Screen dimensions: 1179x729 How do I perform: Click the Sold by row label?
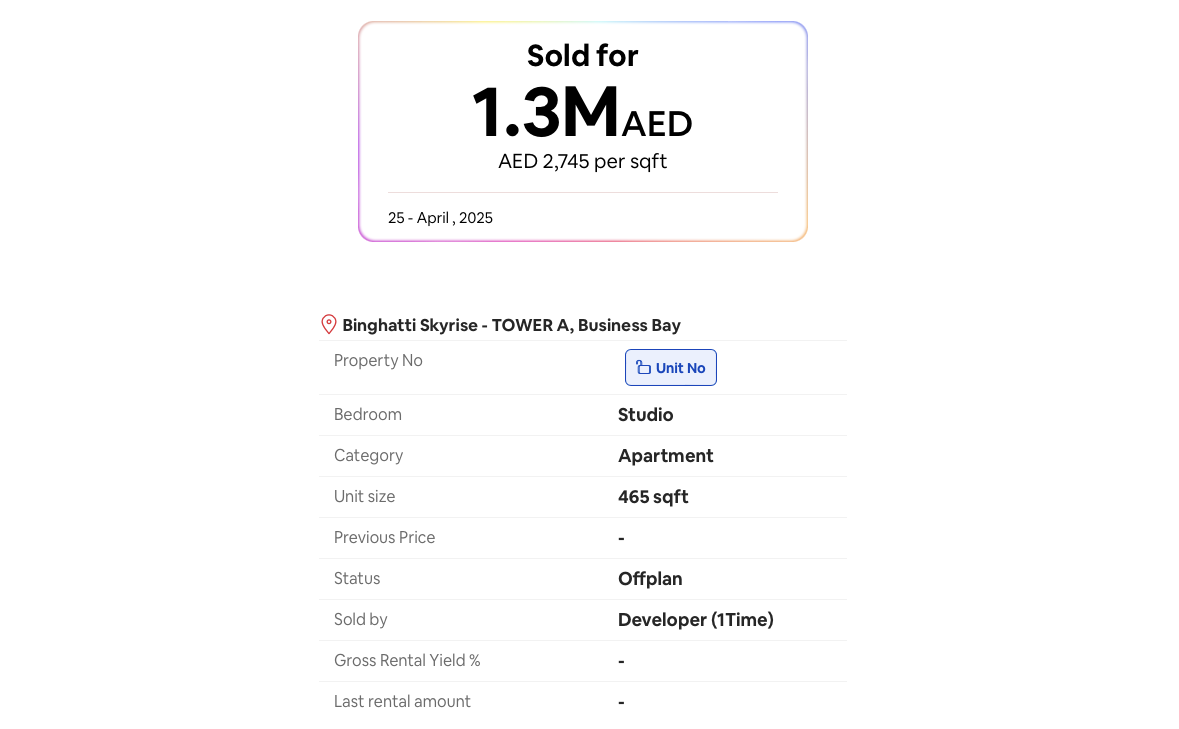[360, 620]
